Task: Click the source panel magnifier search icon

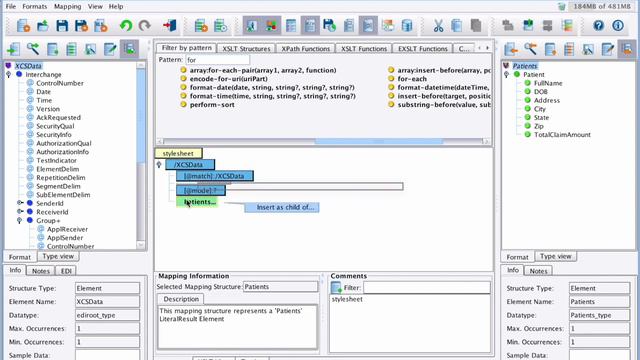Action: pos(33,49)
